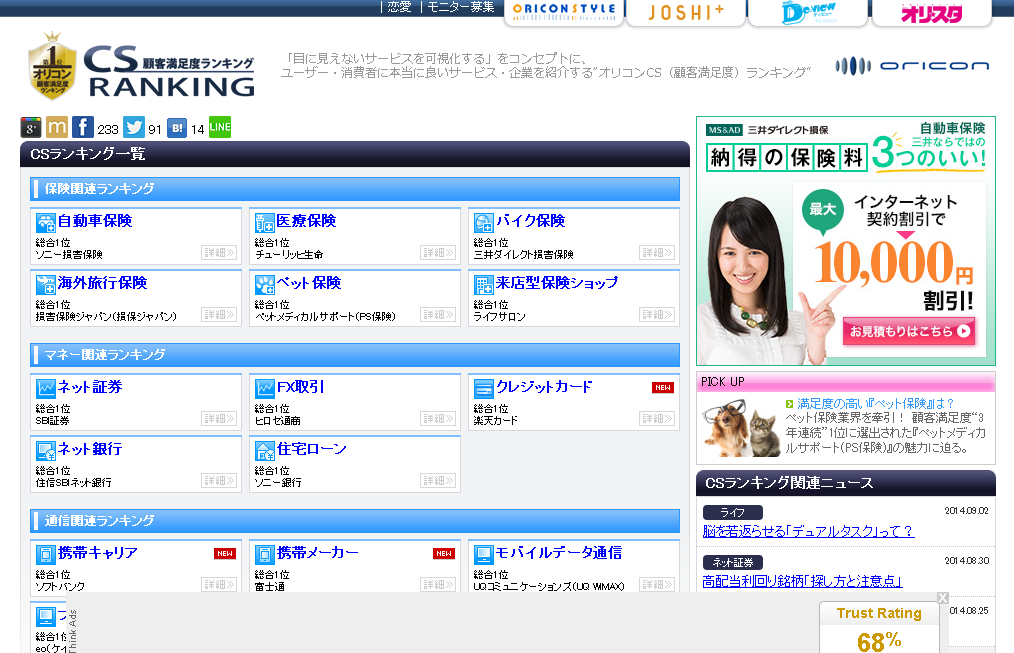Click the pet insurance dog and cat thumbnail
This screenshot has width=1014, height=653.
coord(740,427)
